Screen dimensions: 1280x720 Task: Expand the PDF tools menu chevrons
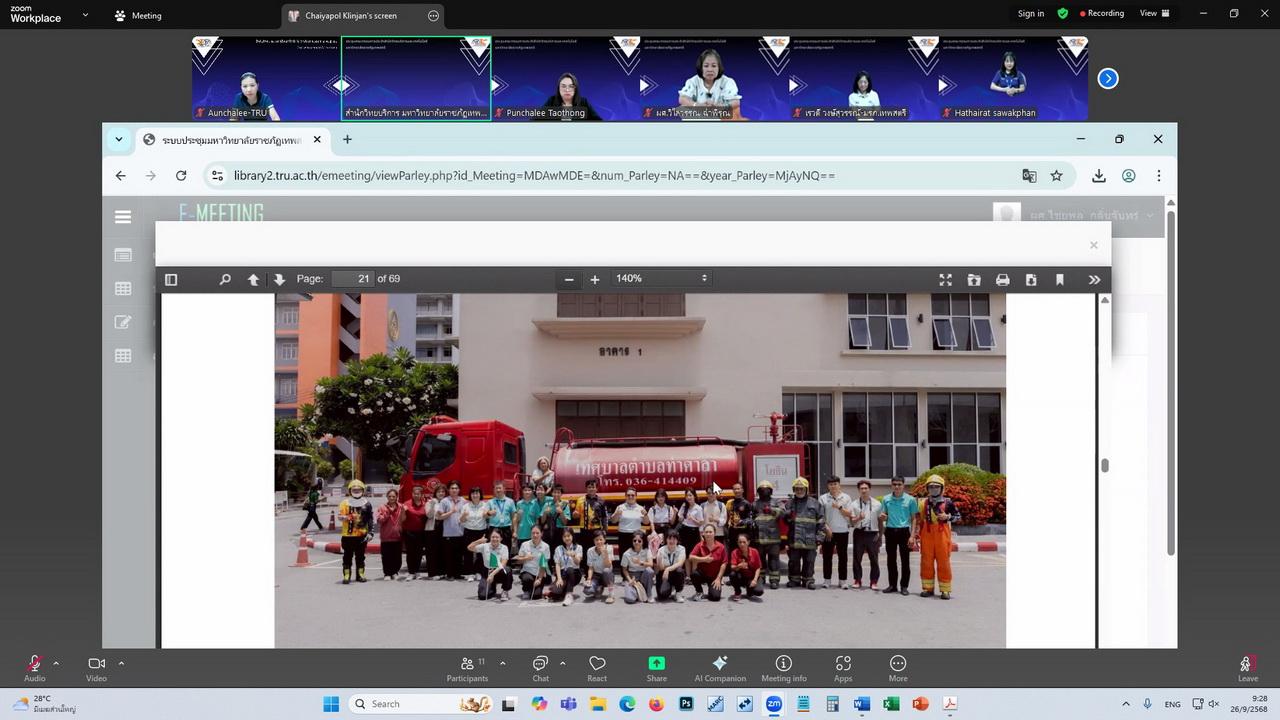pyautogui.click(x=1094, y=280)
